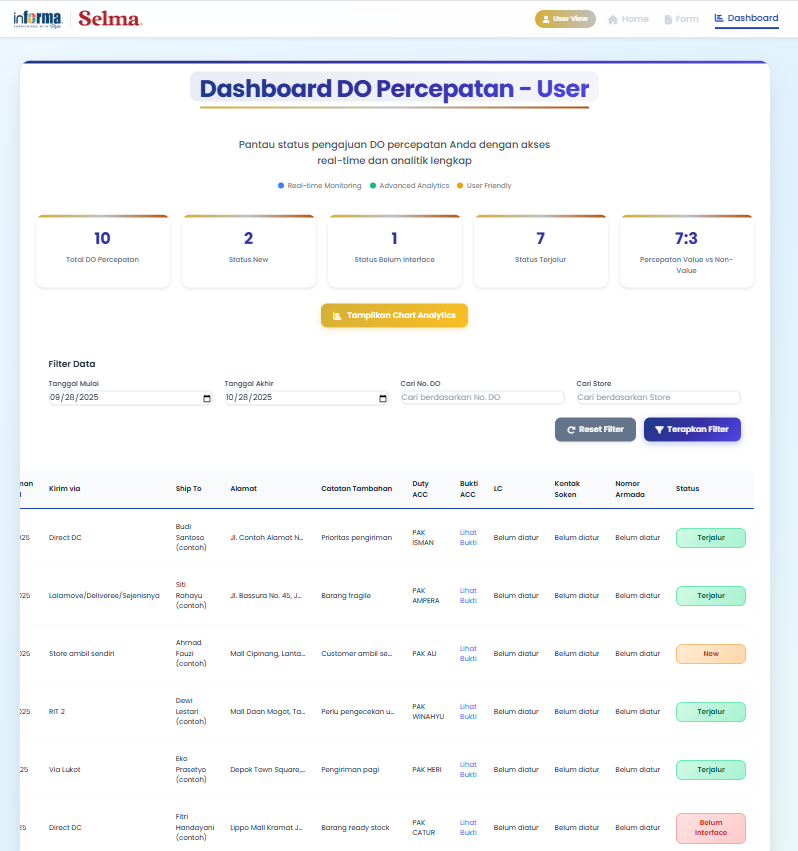The image size is (798, 851).
Task: Open Lihat Bukti for PAK WINAHYU row
Action: (x=468, y=712)
